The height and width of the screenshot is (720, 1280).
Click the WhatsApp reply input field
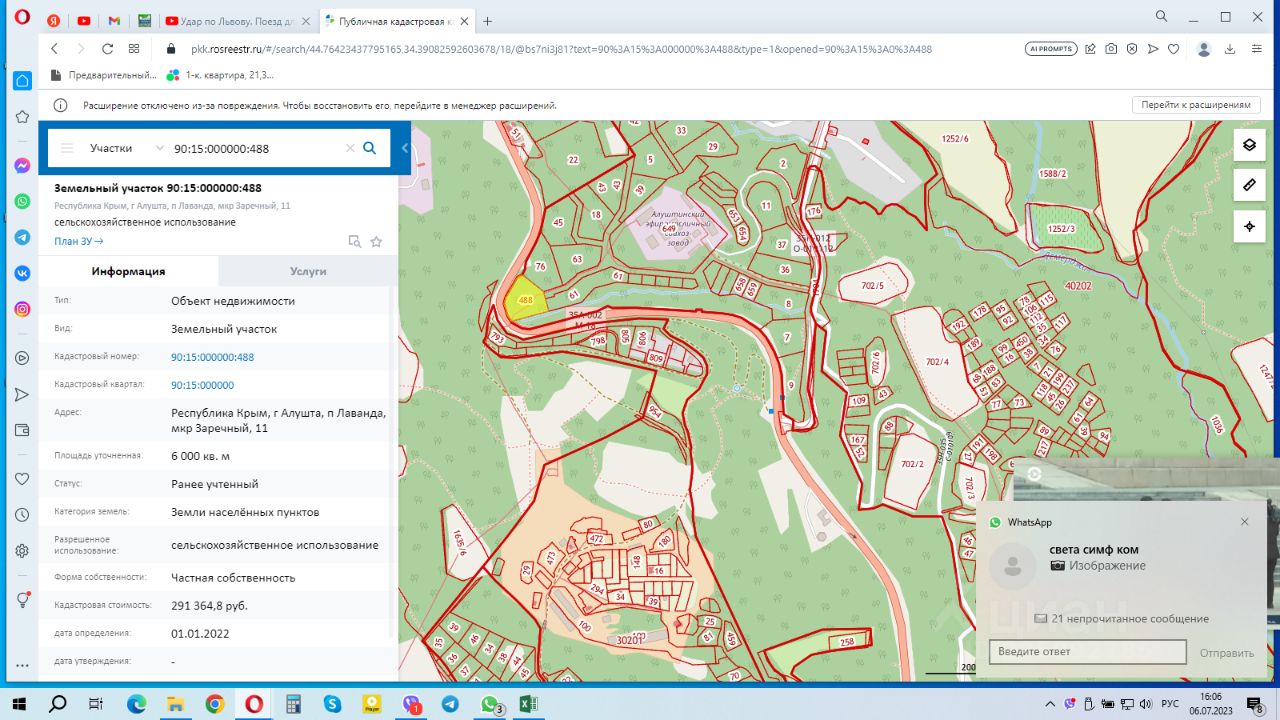point(1087,652)
